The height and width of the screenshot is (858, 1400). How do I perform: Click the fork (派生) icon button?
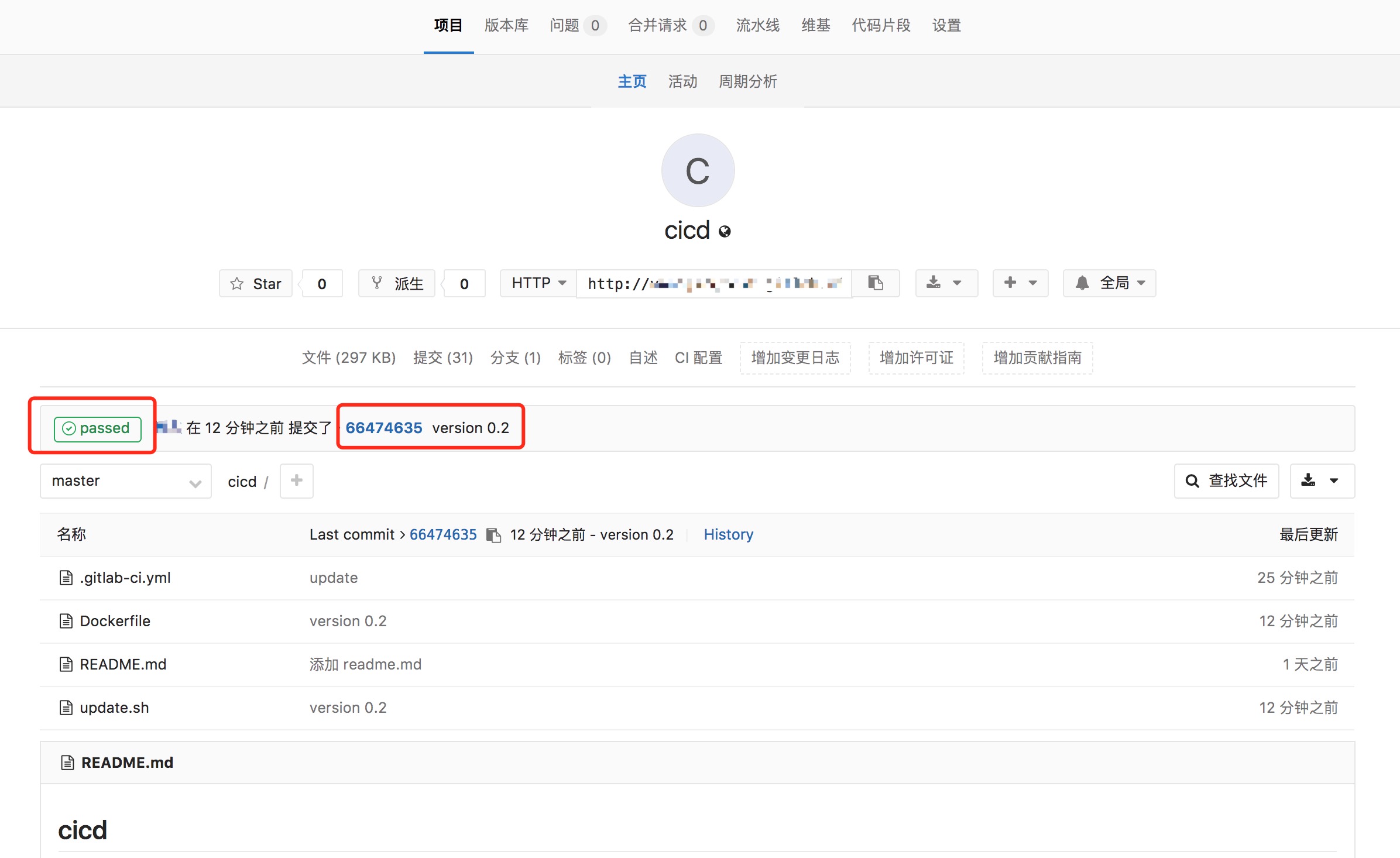coord(397,284)
